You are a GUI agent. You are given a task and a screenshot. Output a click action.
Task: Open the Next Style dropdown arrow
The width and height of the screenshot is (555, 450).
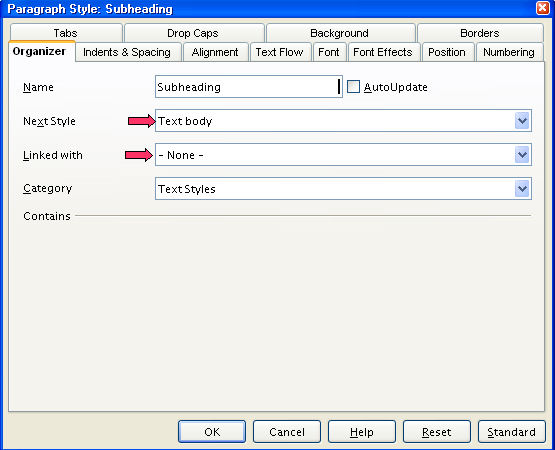tap(522, 121)
